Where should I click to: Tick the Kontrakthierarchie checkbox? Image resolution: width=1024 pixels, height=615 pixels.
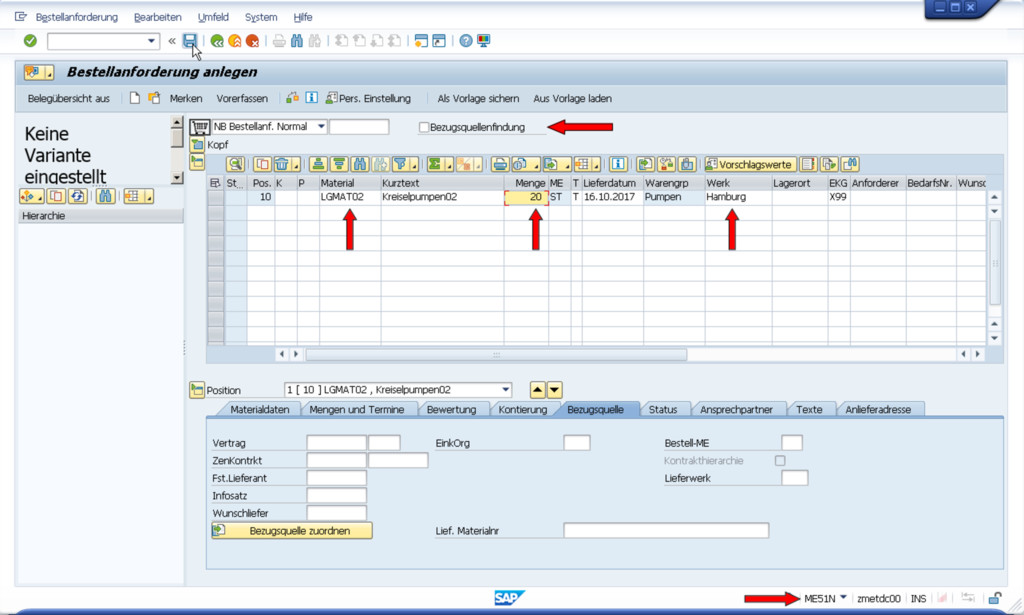(x=780, y=460)
